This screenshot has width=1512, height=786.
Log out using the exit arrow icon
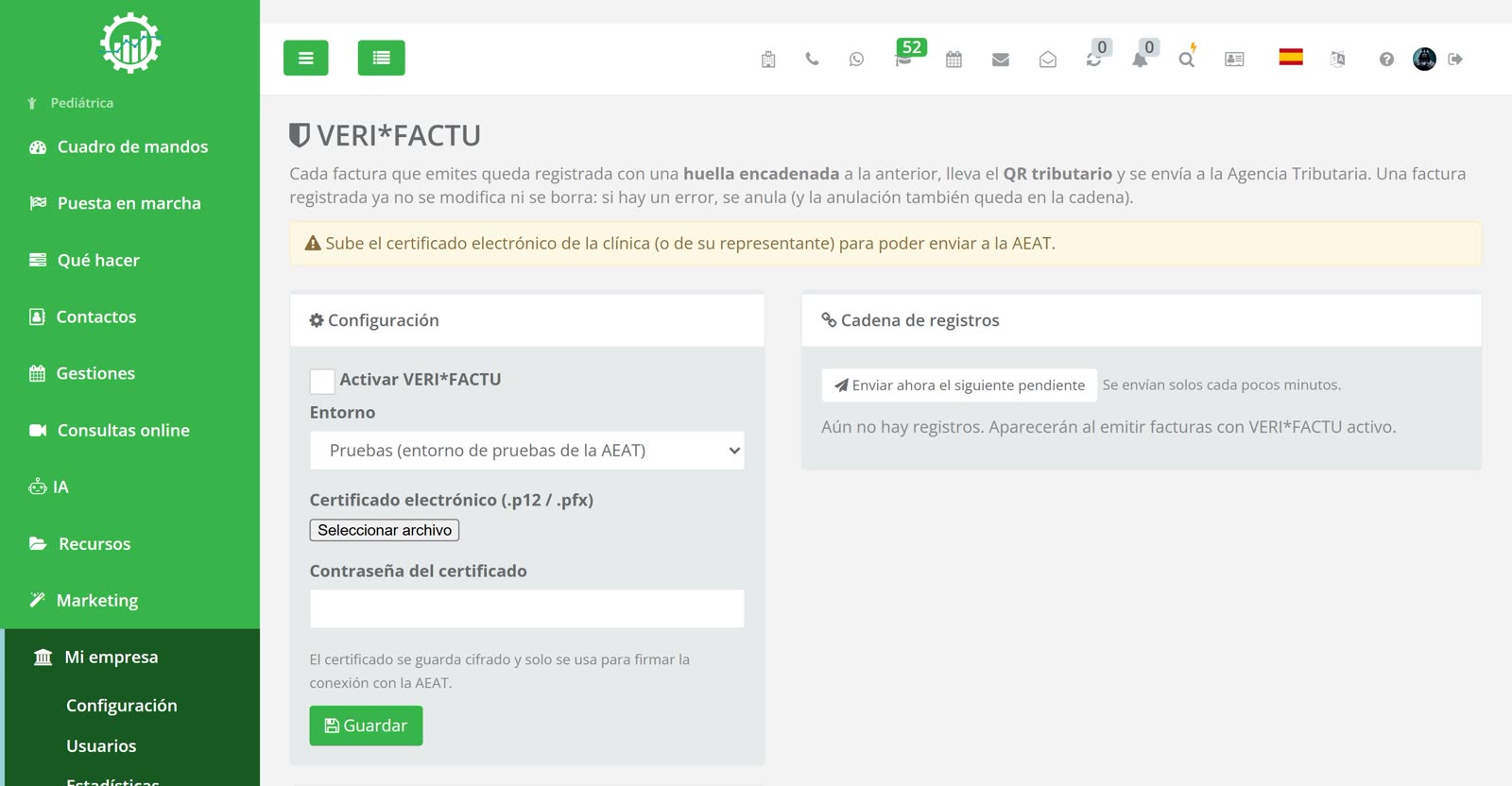1455,59
